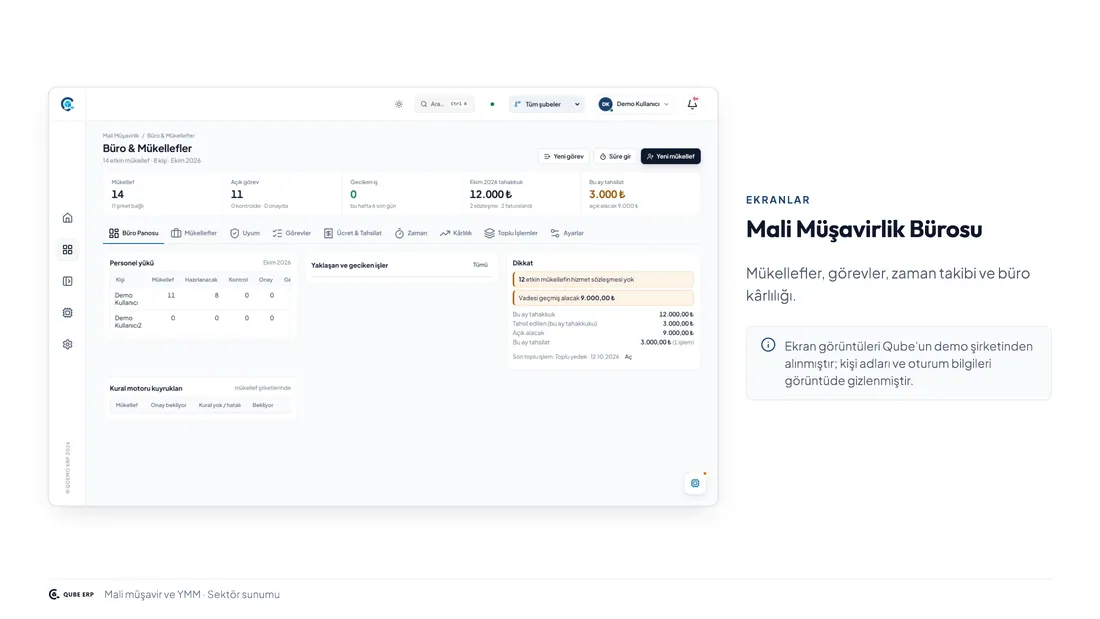Open the Tüm şubeler branch dropdown
The image size is (1100, 619).
[546, 105]
